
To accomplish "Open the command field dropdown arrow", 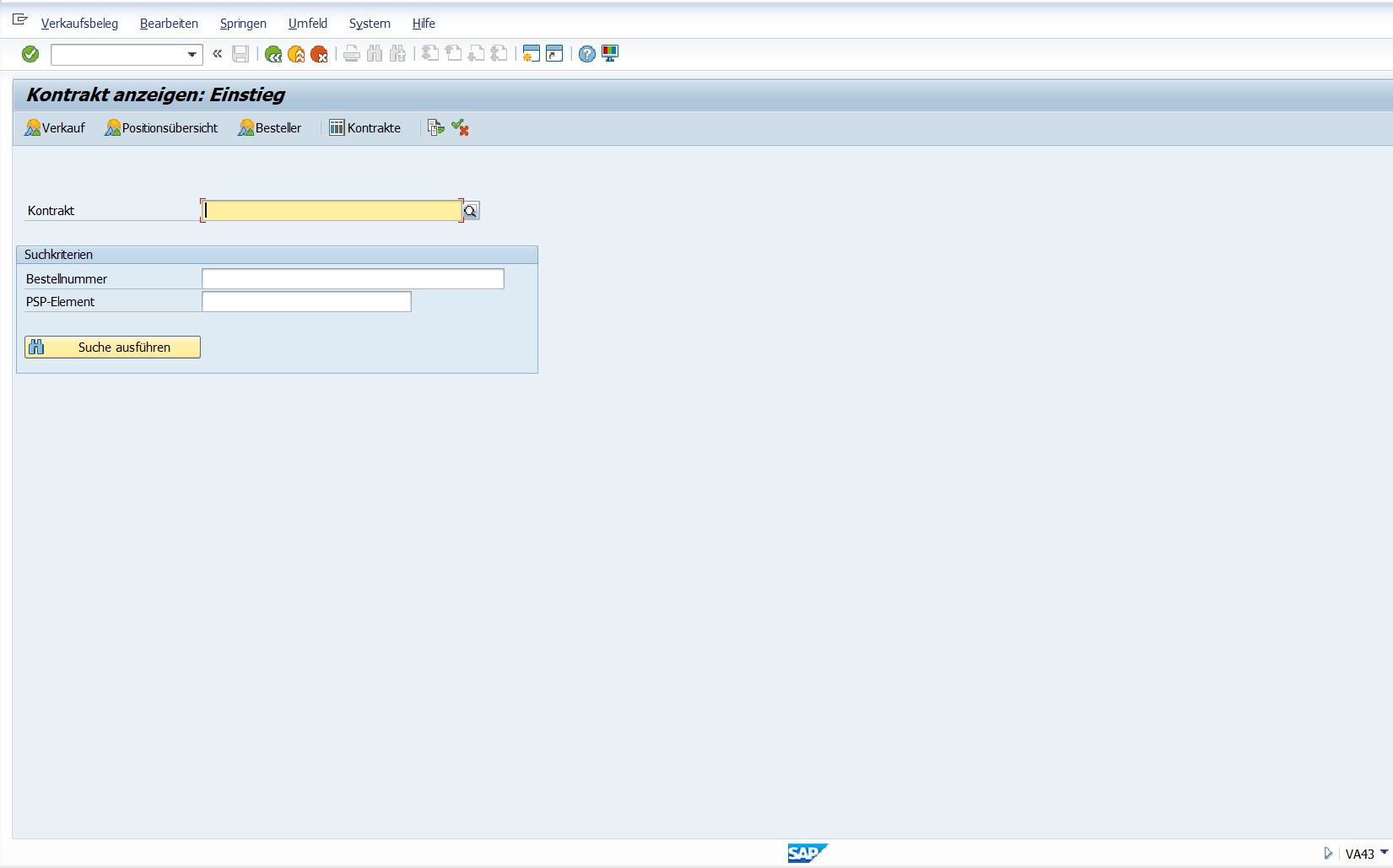I will [192, 55].
